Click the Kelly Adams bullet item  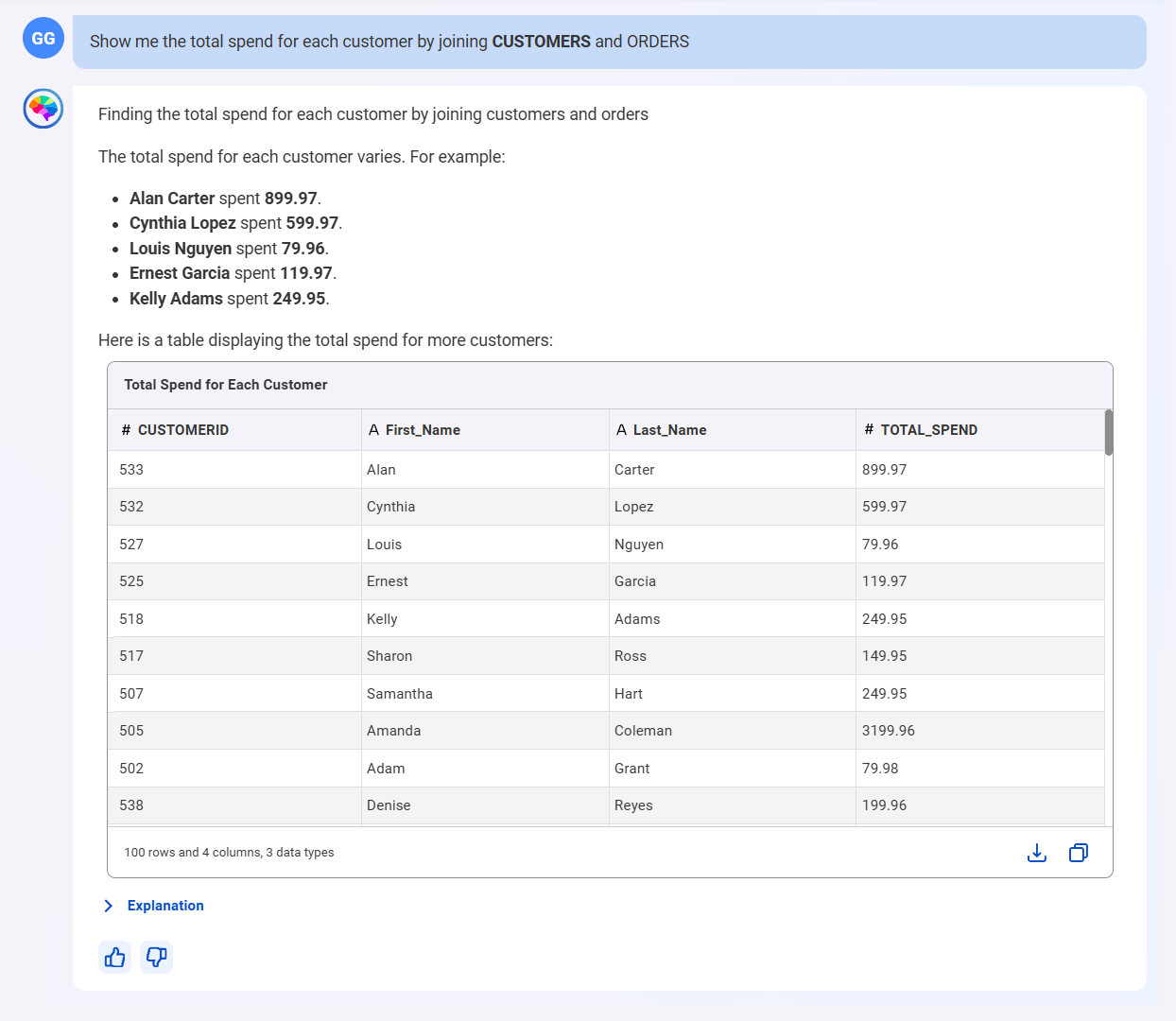click(230, 299)
